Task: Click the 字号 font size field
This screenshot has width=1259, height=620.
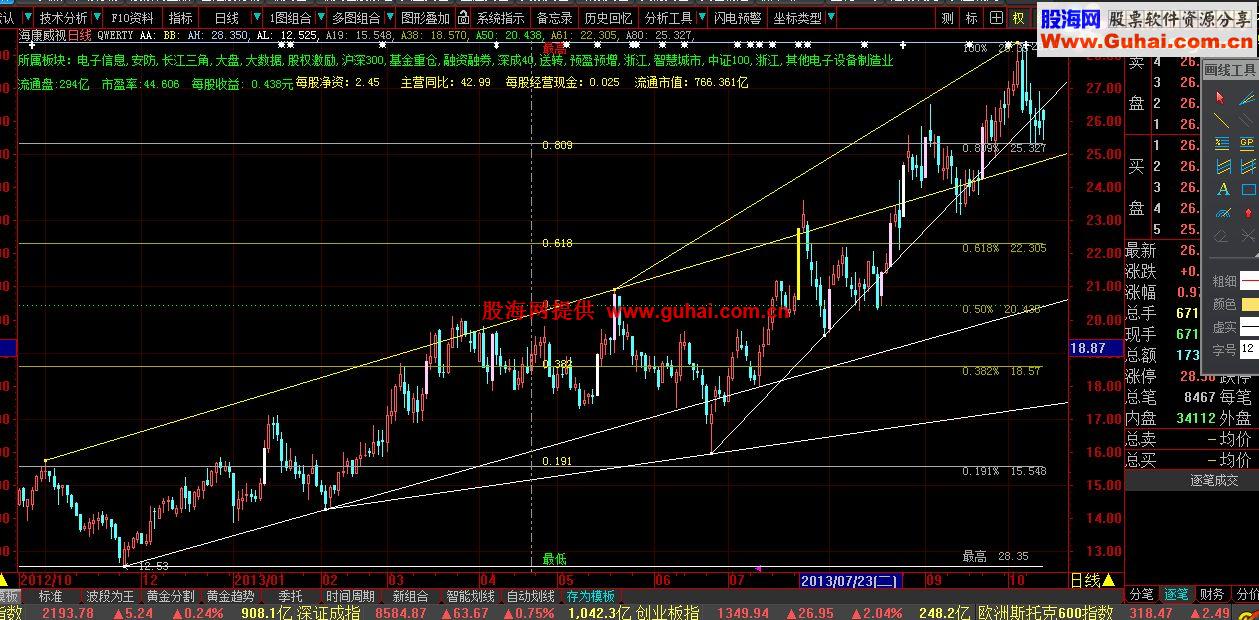Action: pyautogui.click(x=1249, y=350)
